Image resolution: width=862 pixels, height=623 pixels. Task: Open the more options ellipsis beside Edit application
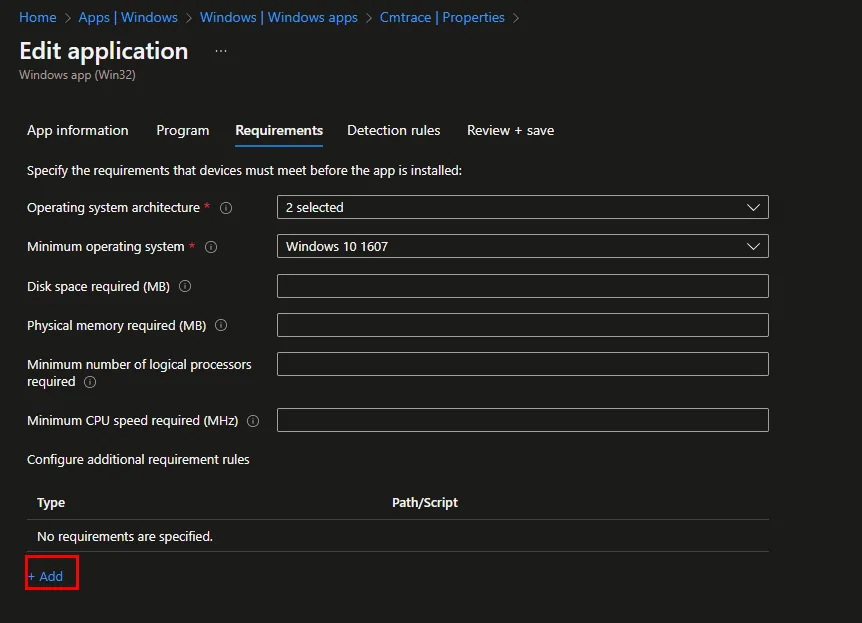coord(221,51)
